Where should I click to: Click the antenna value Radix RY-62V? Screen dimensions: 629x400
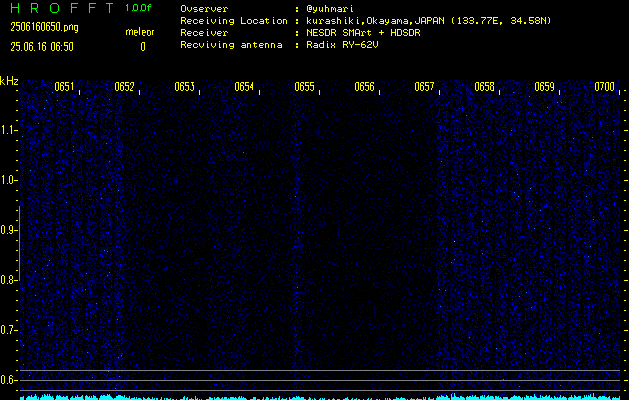(342, 45)
